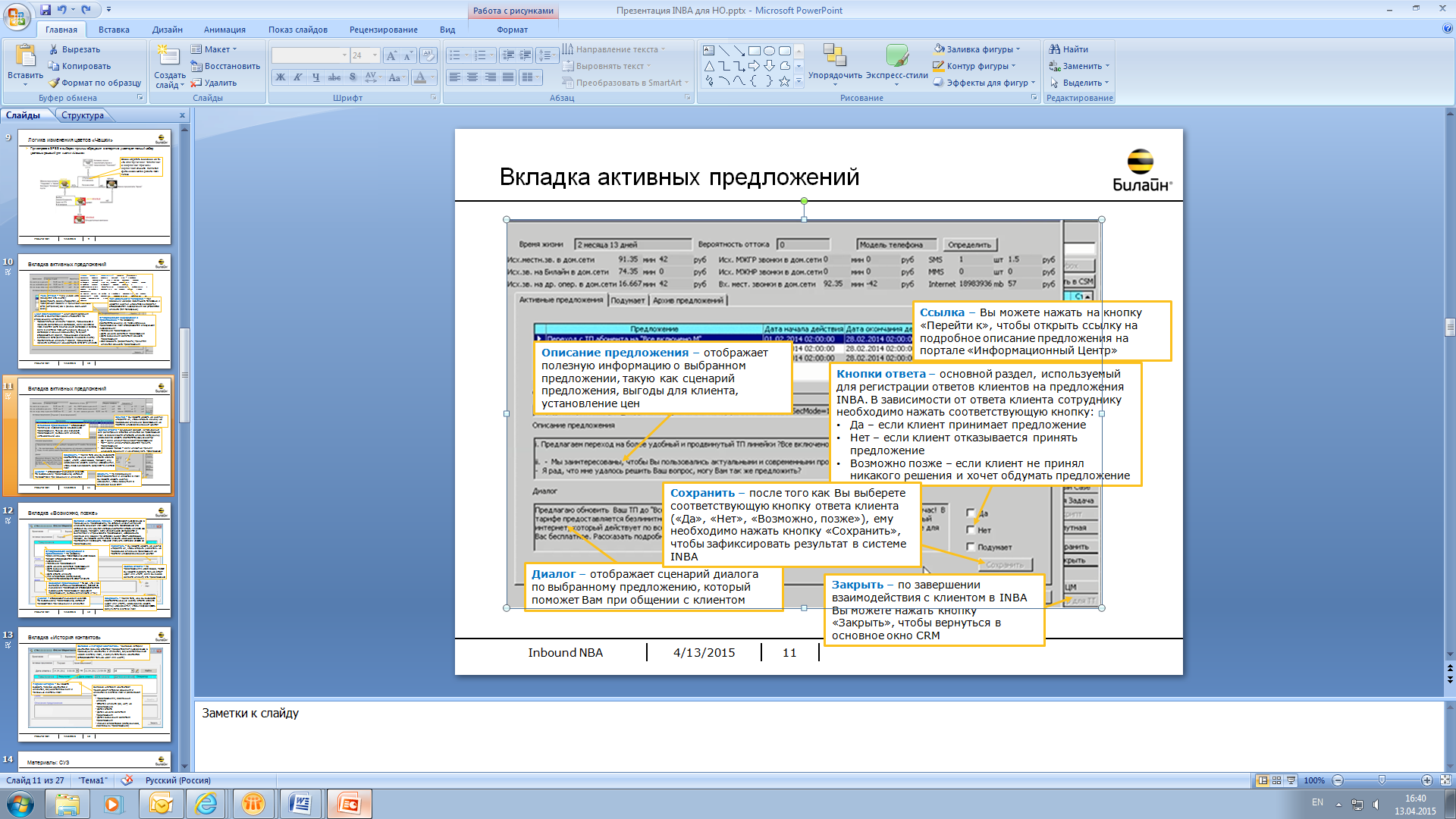Image resolution: width=1456 pixels, height=819 pixels.
Task: Toggle underline Ч formatting
Action: (x=315, y=77)
